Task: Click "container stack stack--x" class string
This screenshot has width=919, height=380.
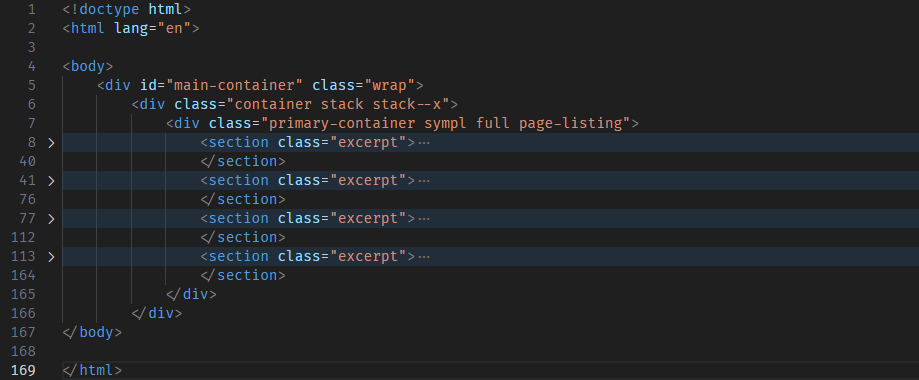Action: click(x=338, y=104)
